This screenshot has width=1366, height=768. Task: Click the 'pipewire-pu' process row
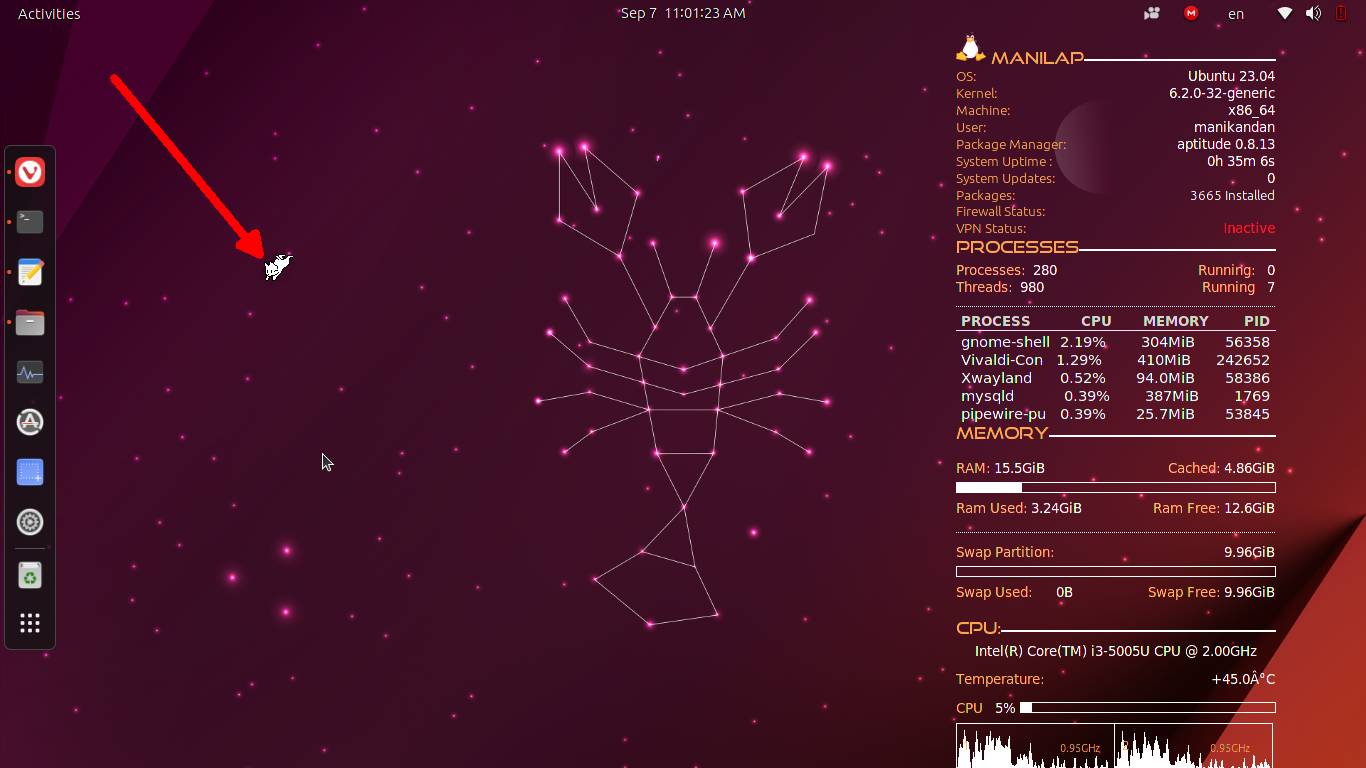1115,414
